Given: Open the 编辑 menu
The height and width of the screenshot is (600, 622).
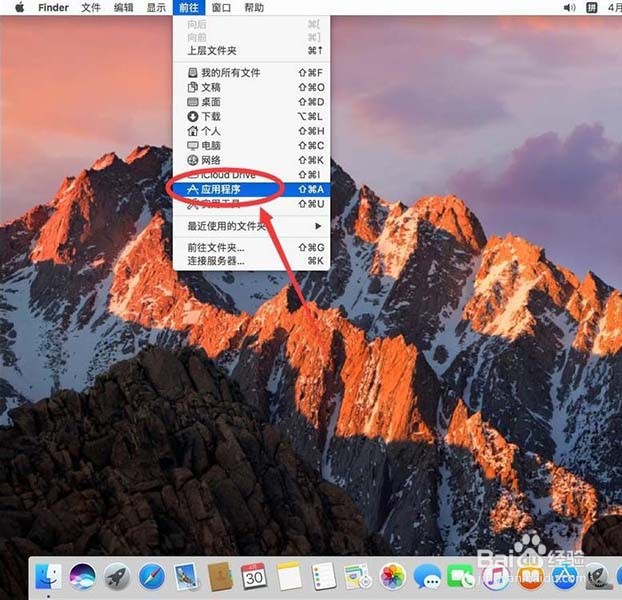Looking at the screenshot, I should (123, 8).
